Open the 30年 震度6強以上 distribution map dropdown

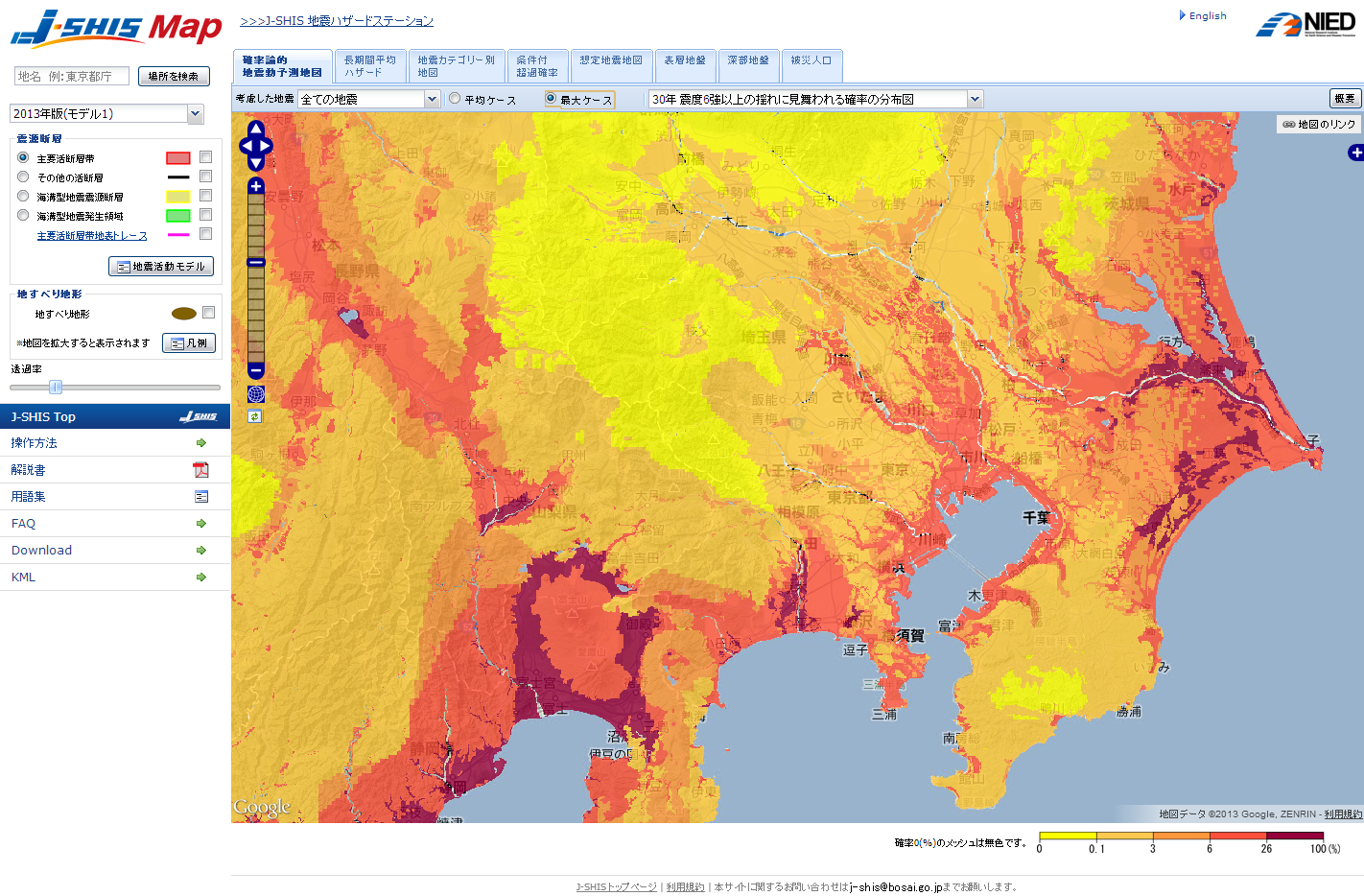pyautogui.click(x=975, y=99)
